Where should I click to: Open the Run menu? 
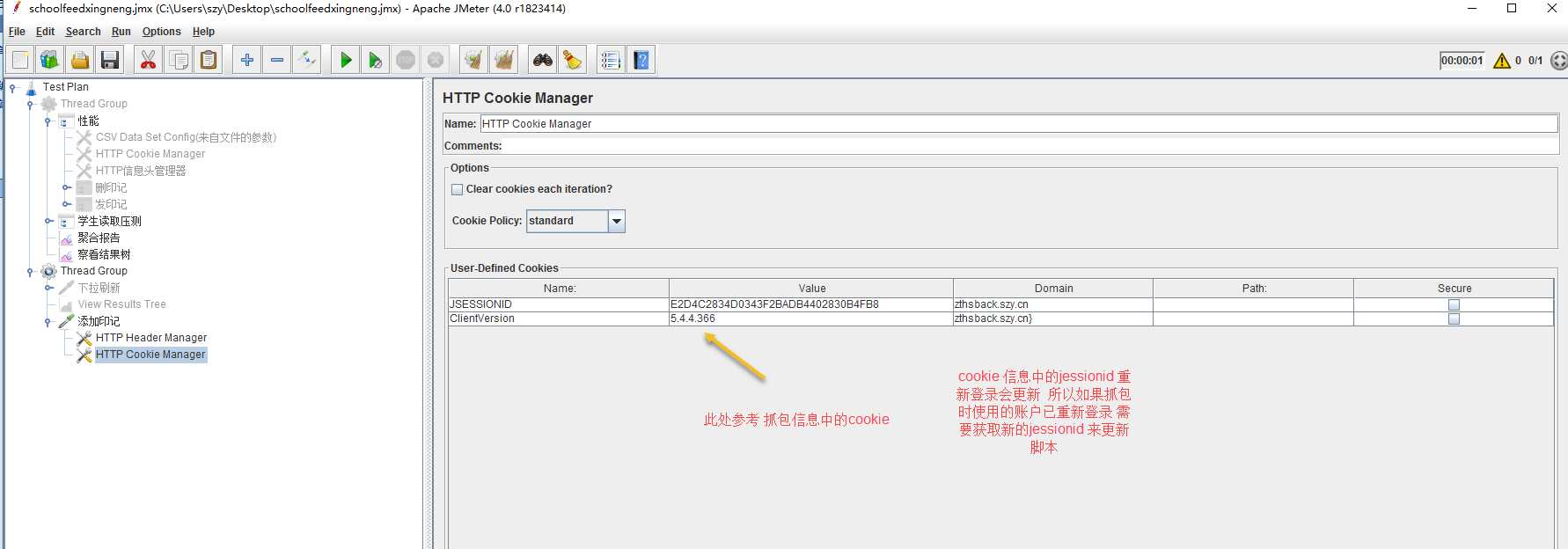(x=121, y=32)
